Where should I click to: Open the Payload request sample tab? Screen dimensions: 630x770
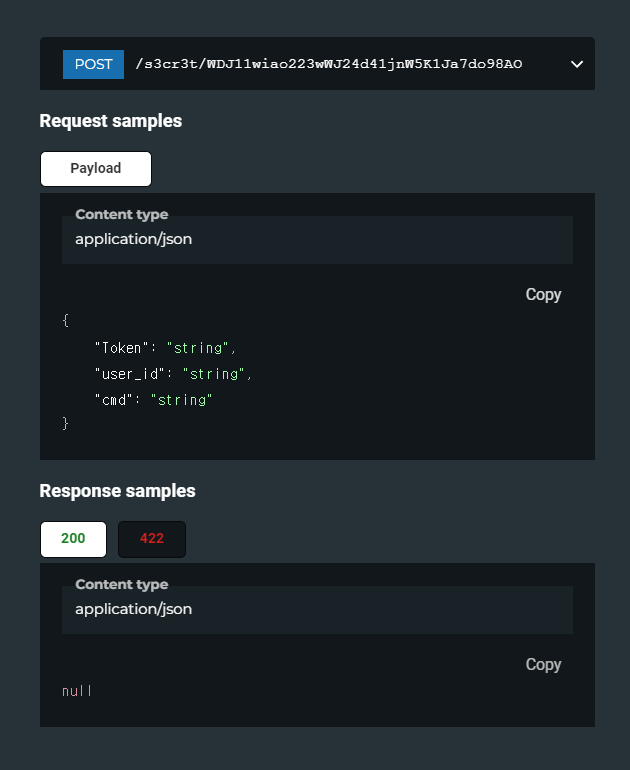[96, 168]
